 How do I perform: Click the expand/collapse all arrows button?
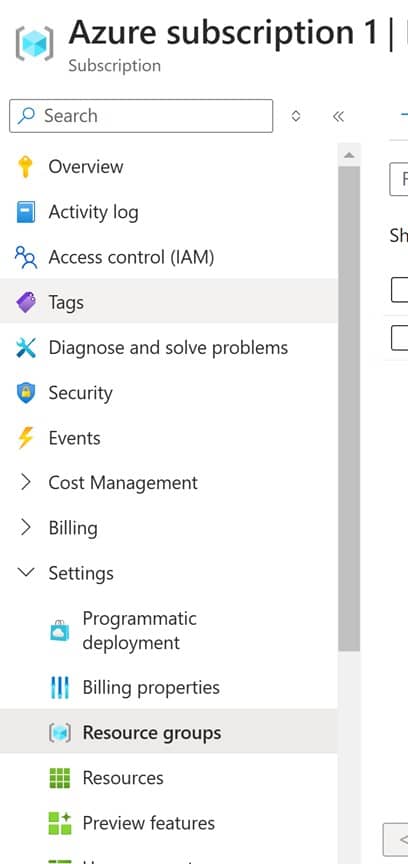(x=296, y=116)
